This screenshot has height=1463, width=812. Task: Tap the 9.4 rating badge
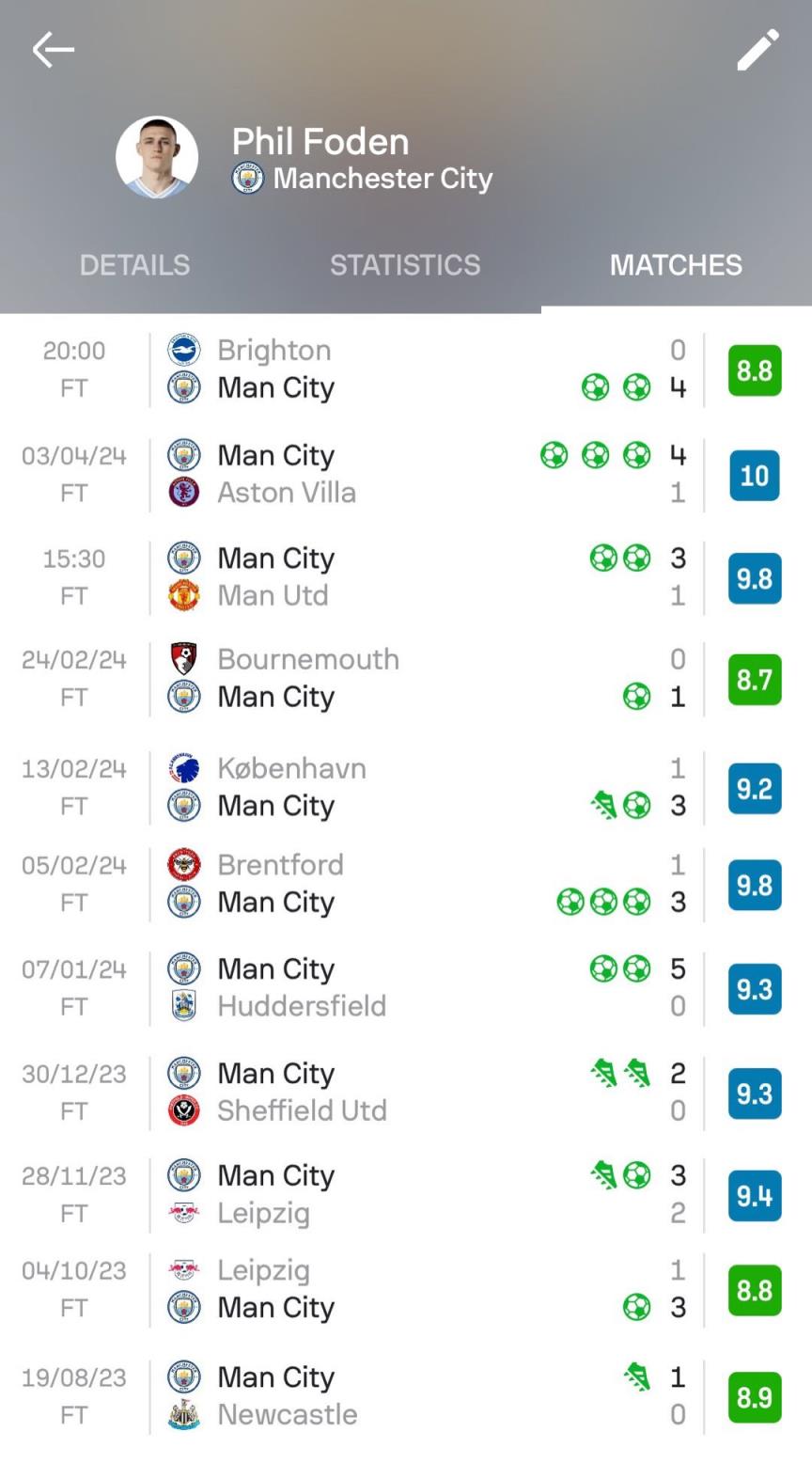tap(755, 1195)
